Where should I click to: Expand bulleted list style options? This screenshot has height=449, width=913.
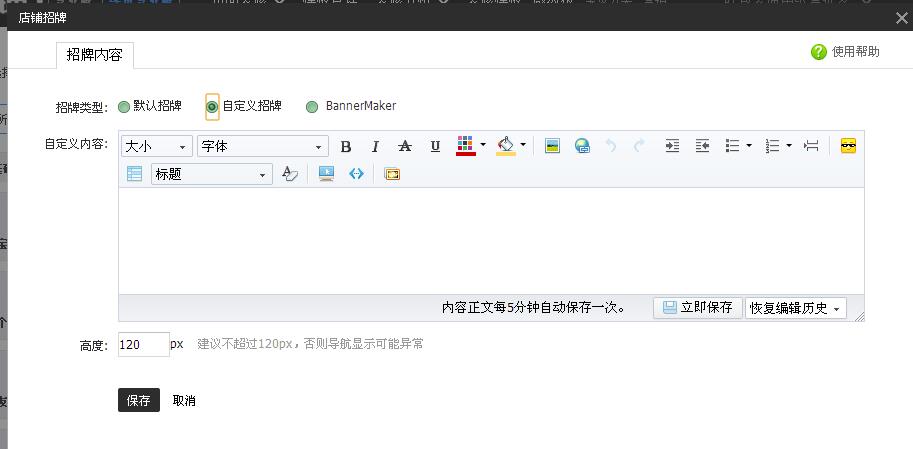click(x=749, y=146)
